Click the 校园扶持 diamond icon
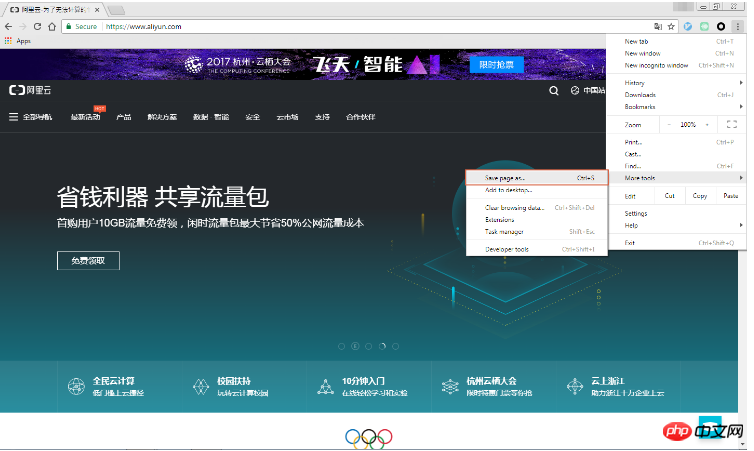 pos(201,386)
